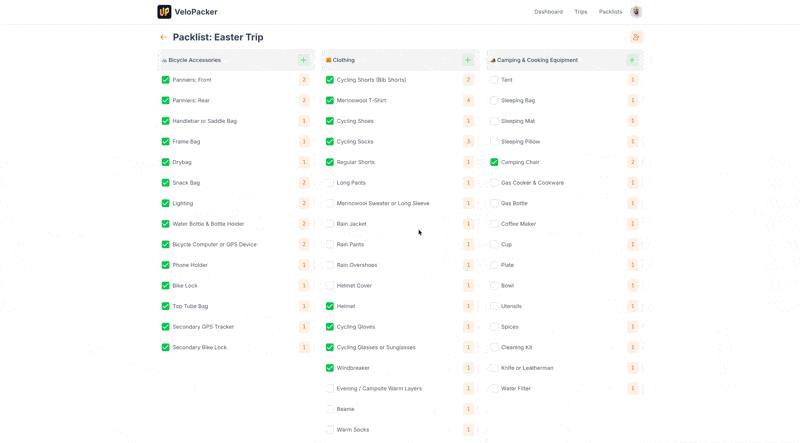Add item to Clothing with plus icon
The height and width of the screenshot is (443, 800).
(x=468, y=60)
